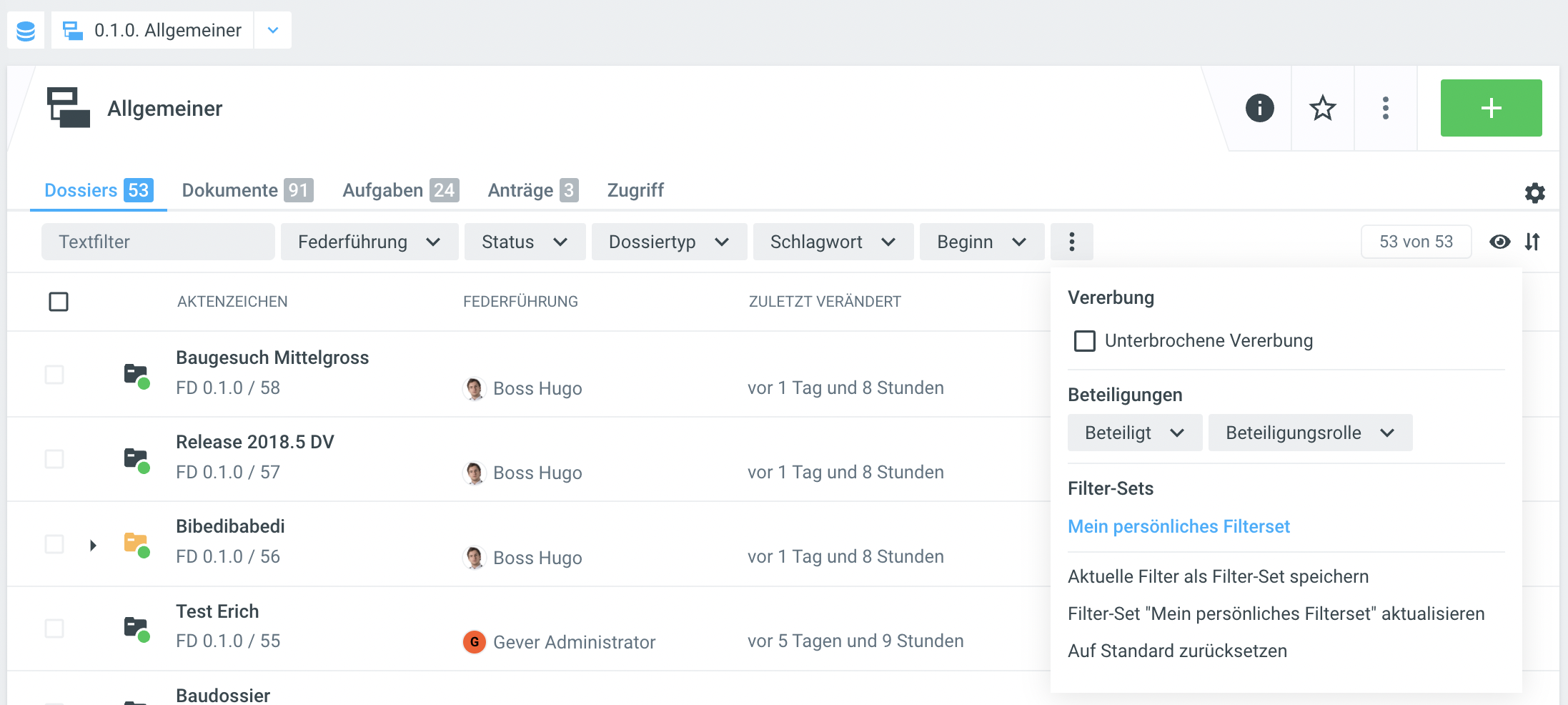Click the database stack icon in breadcrumb

tap(26, 31)
